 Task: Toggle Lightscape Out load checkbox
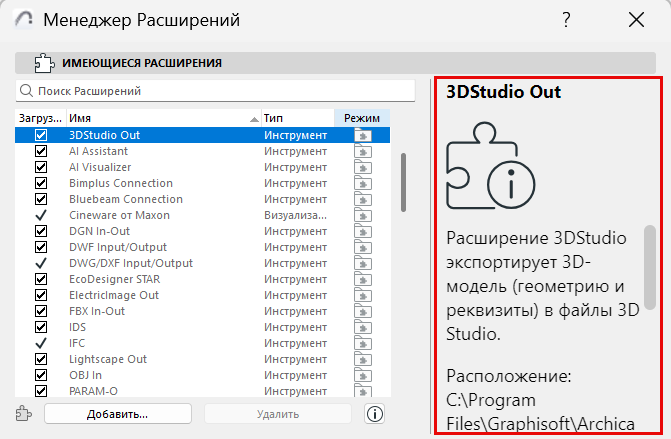pos(41,359)
